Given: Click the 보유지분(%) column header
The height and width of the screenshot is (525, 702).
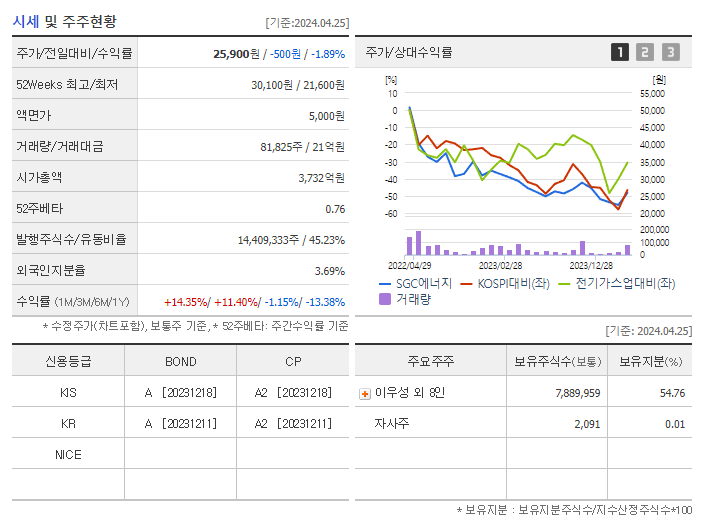Looking at the screenshot, I should 650,361.
